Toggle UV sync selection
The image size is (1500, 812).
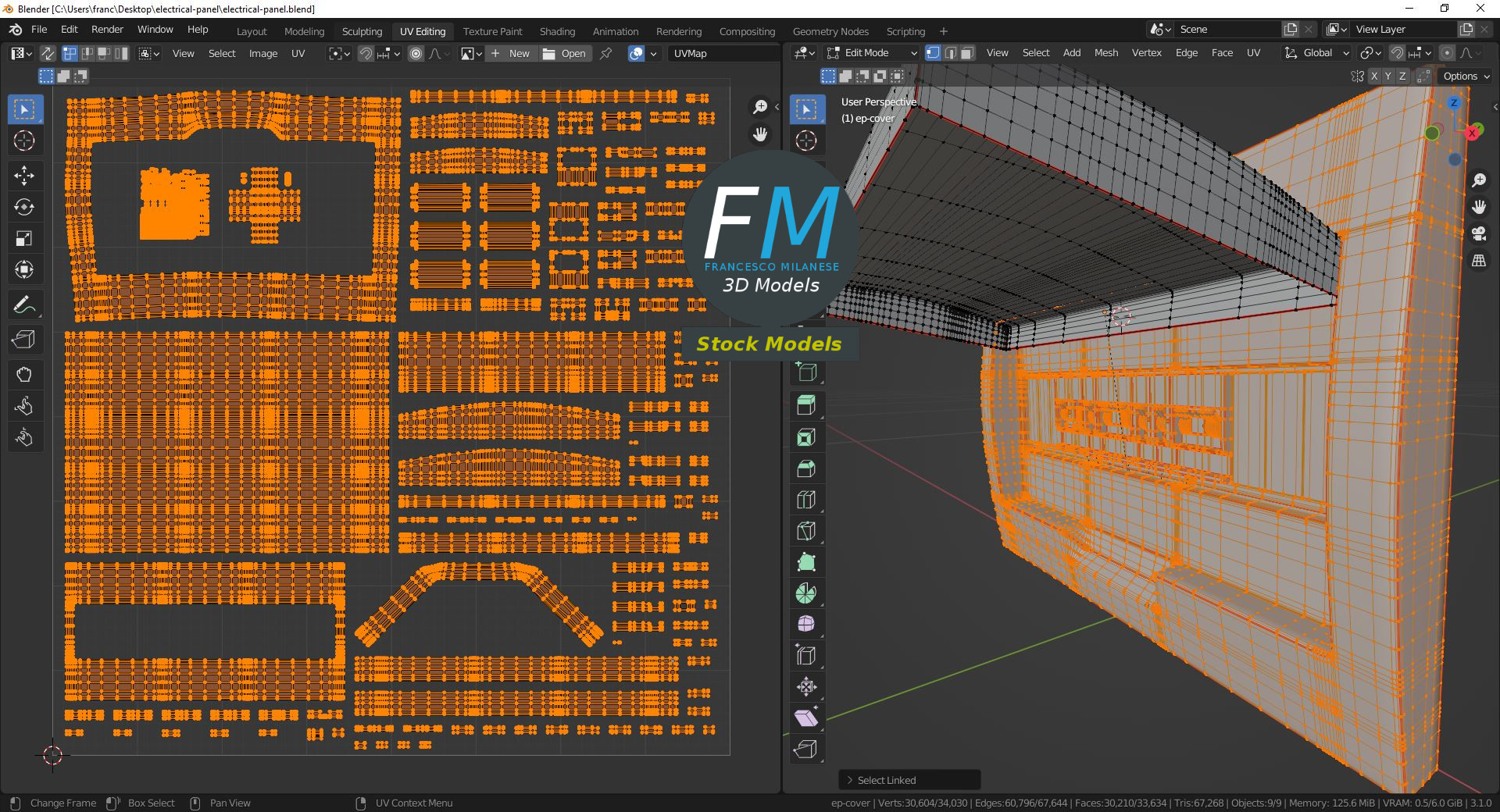[x=48, y=53]
